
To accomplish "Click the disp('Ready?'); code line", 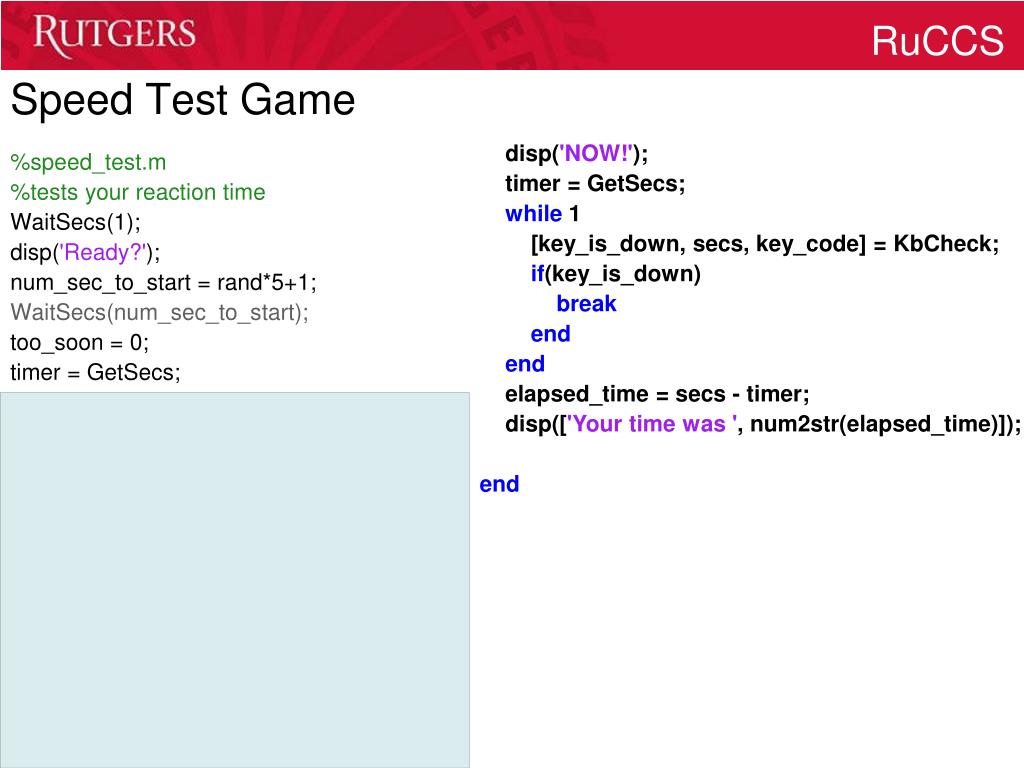I will (85, 252).
